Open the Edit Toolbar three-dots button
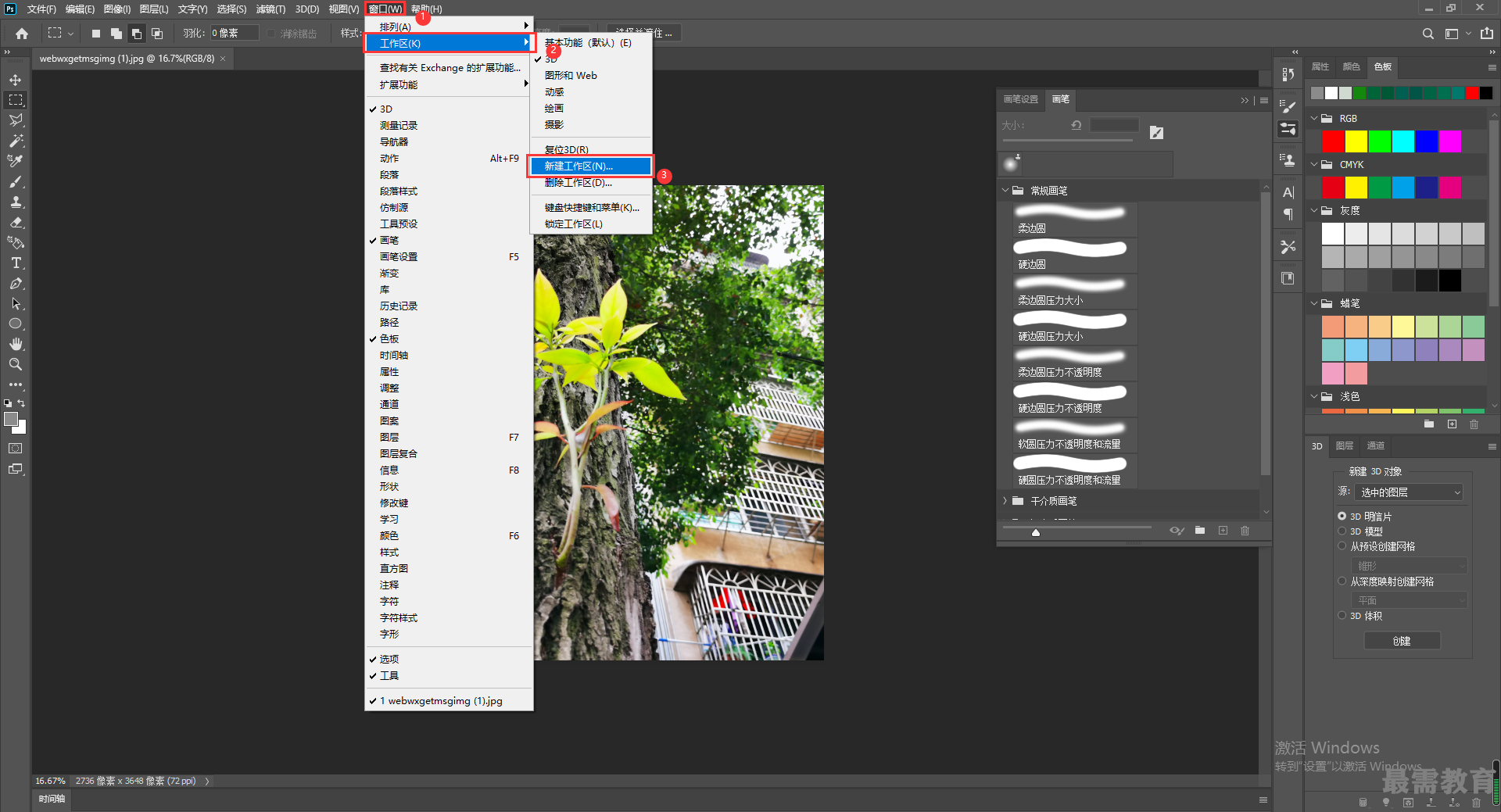This screenshot has height=812, width=1501. pyautogui.click(x=16, y=385)
